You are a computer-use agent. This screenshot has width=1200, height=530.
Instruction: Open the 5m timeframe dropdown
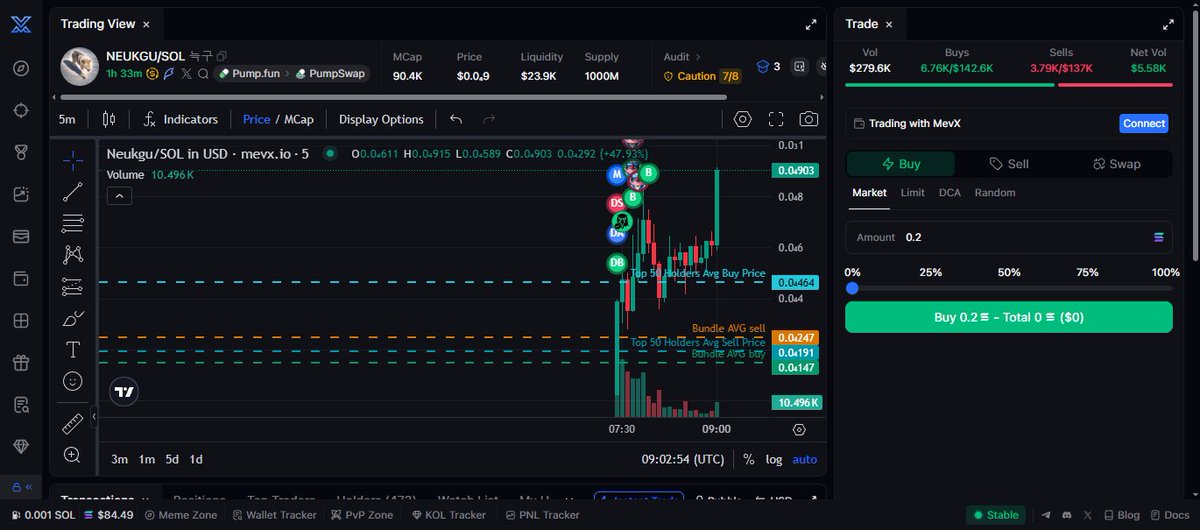pyautogui.click(x=67, y=119)
